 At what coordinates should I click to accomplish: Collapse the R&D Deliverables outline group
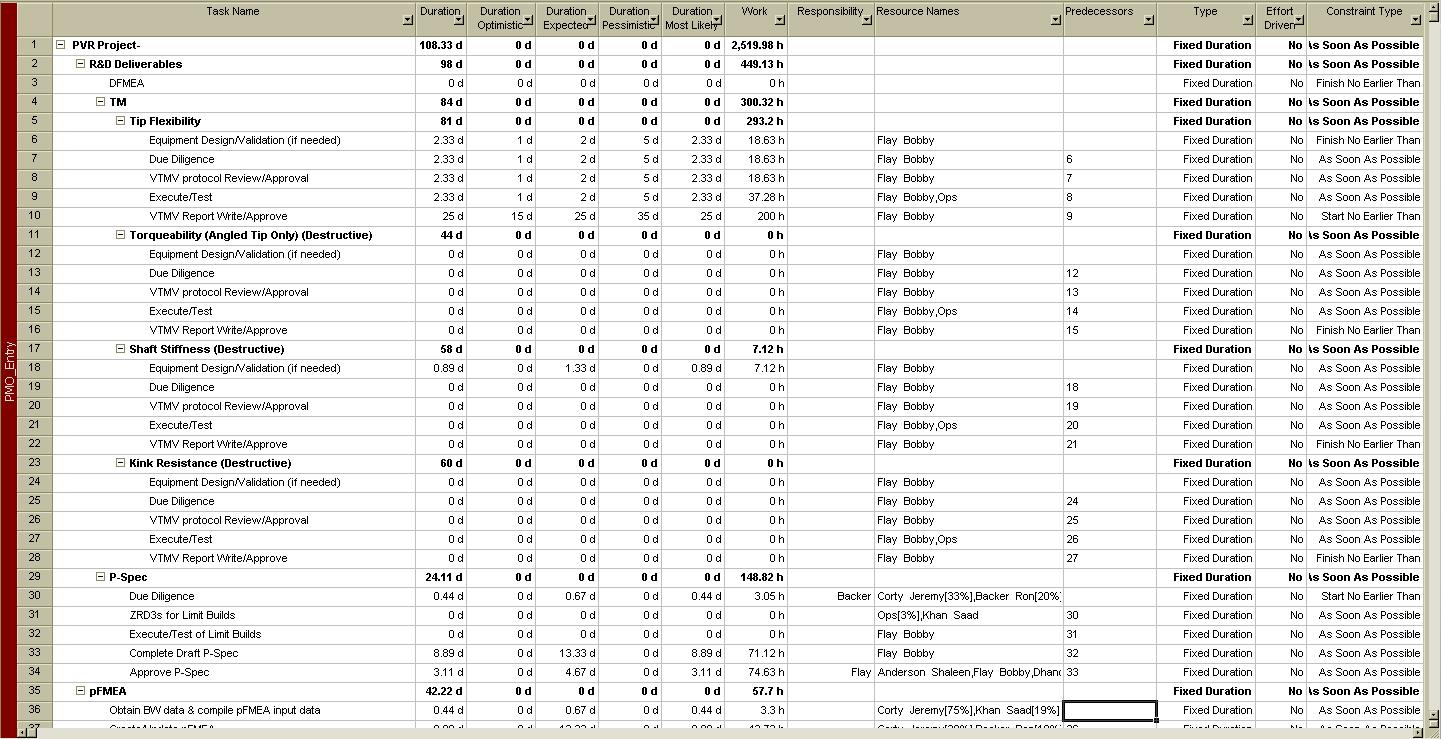(x=81, y=64)
